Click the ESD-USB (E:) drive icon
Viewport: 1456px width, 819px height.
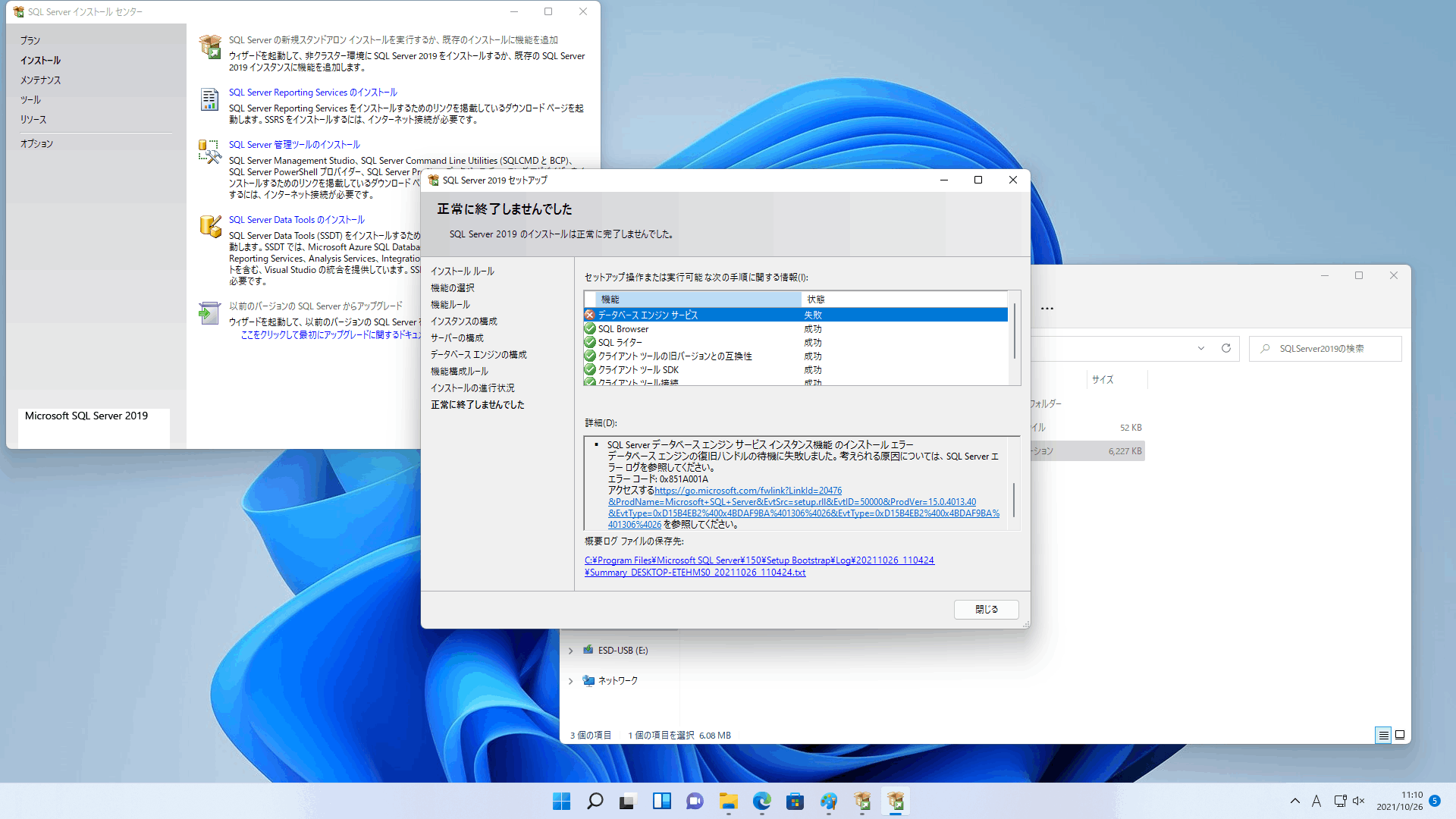pyautogui.click(x=588, y=650)
